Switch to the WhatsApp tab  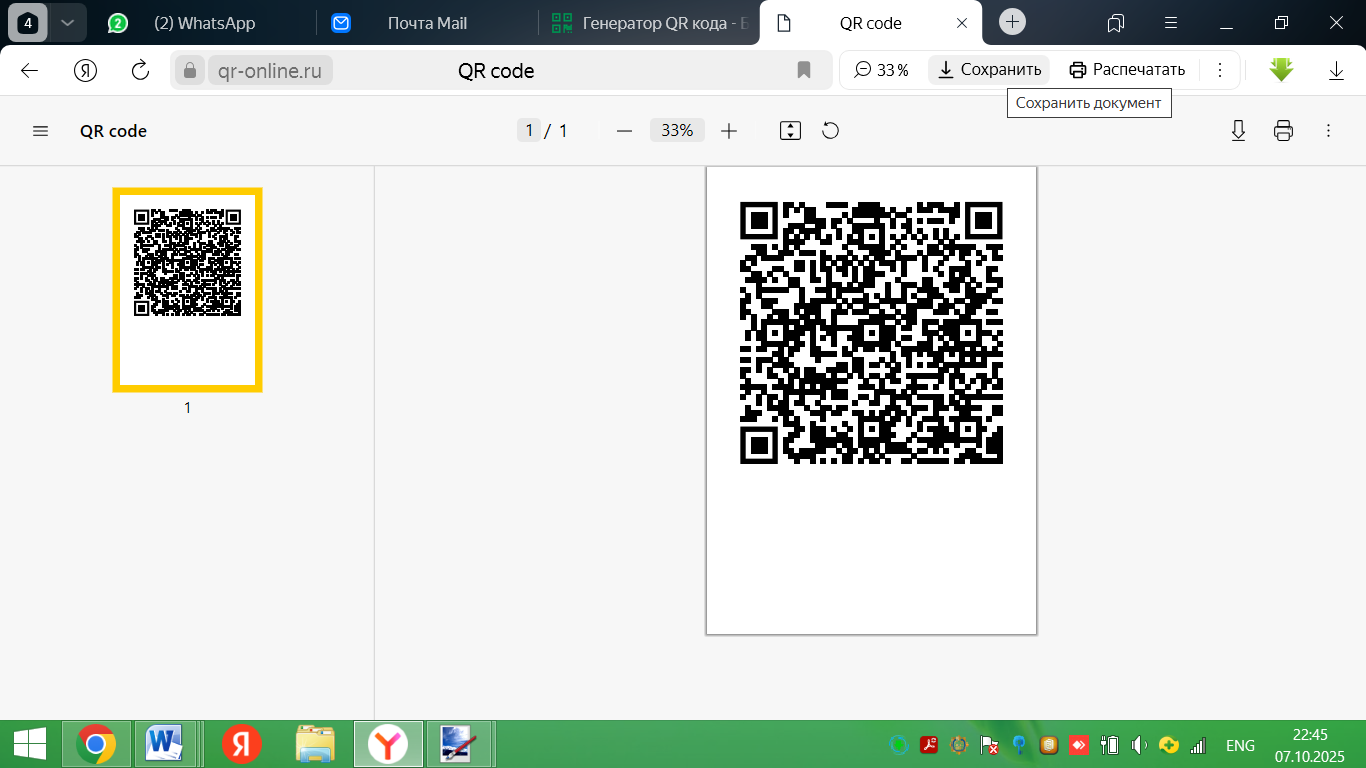pos(204,23)
